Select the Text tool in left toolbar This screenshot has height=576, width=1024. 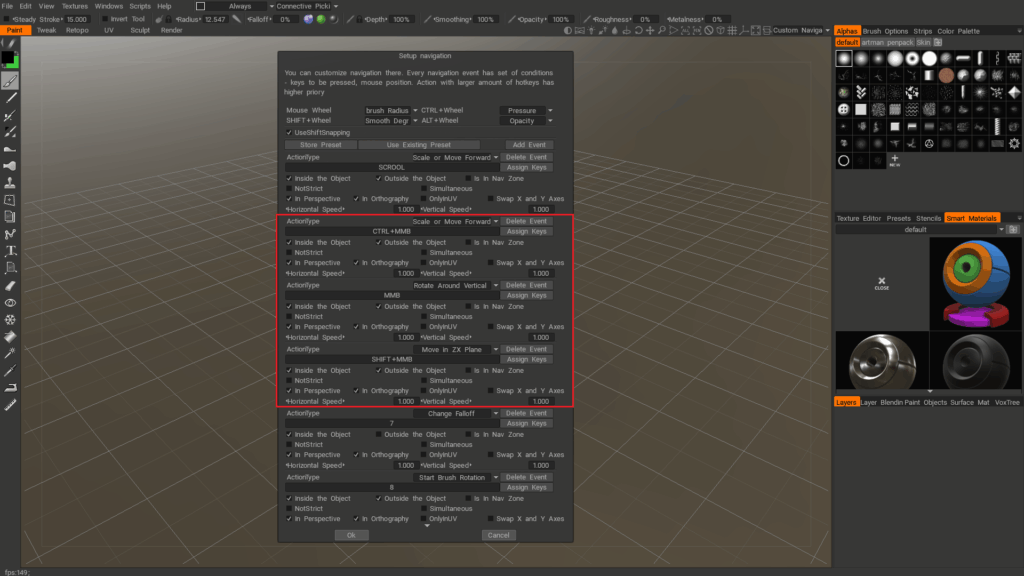[10, 251]
